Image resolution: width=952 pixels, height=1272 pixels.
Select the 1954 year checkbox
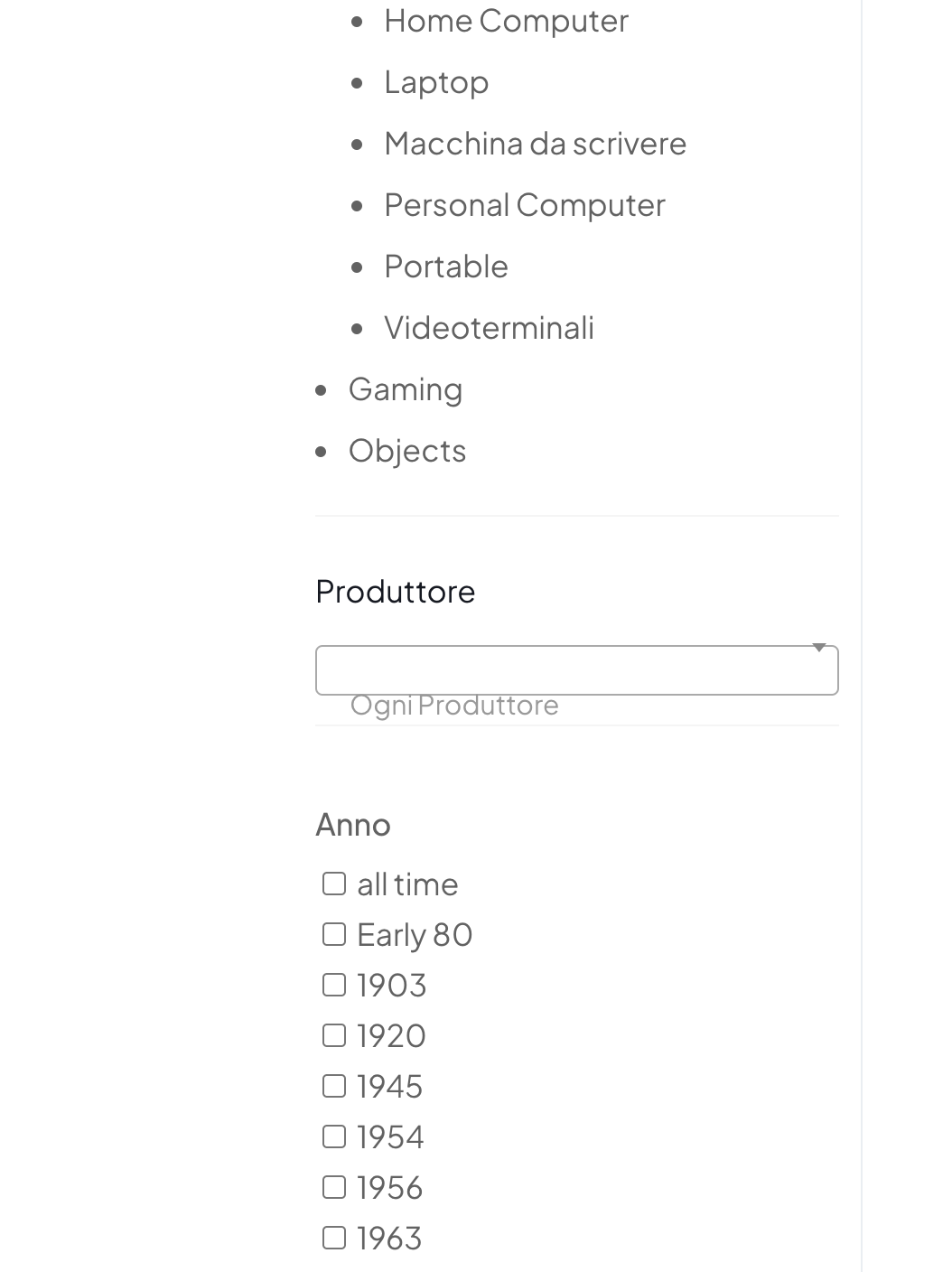334,1136
